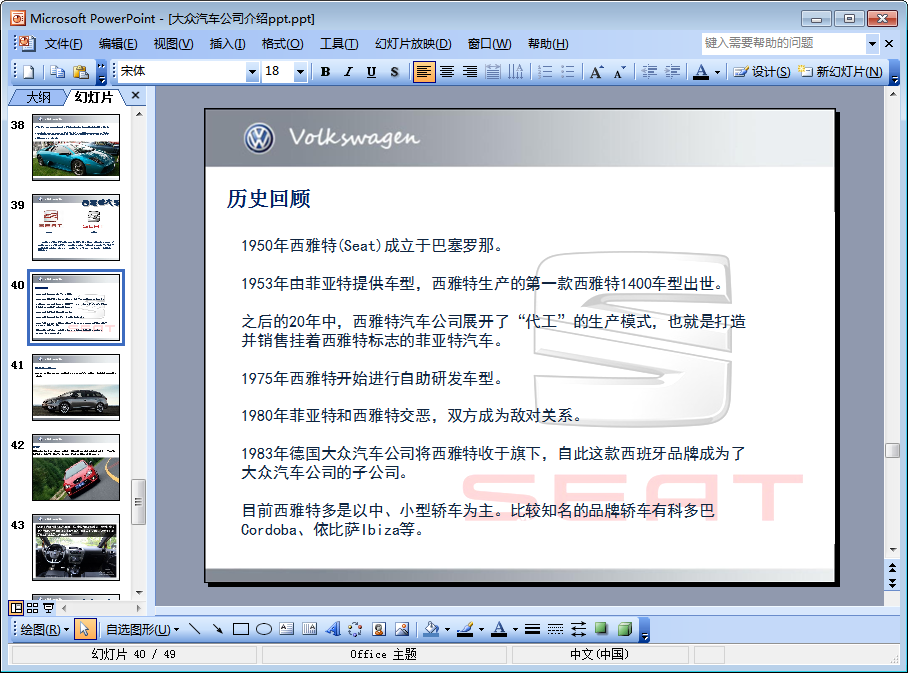
Task: Apply the Line Color brush
Action: click(x=465, y=629)
